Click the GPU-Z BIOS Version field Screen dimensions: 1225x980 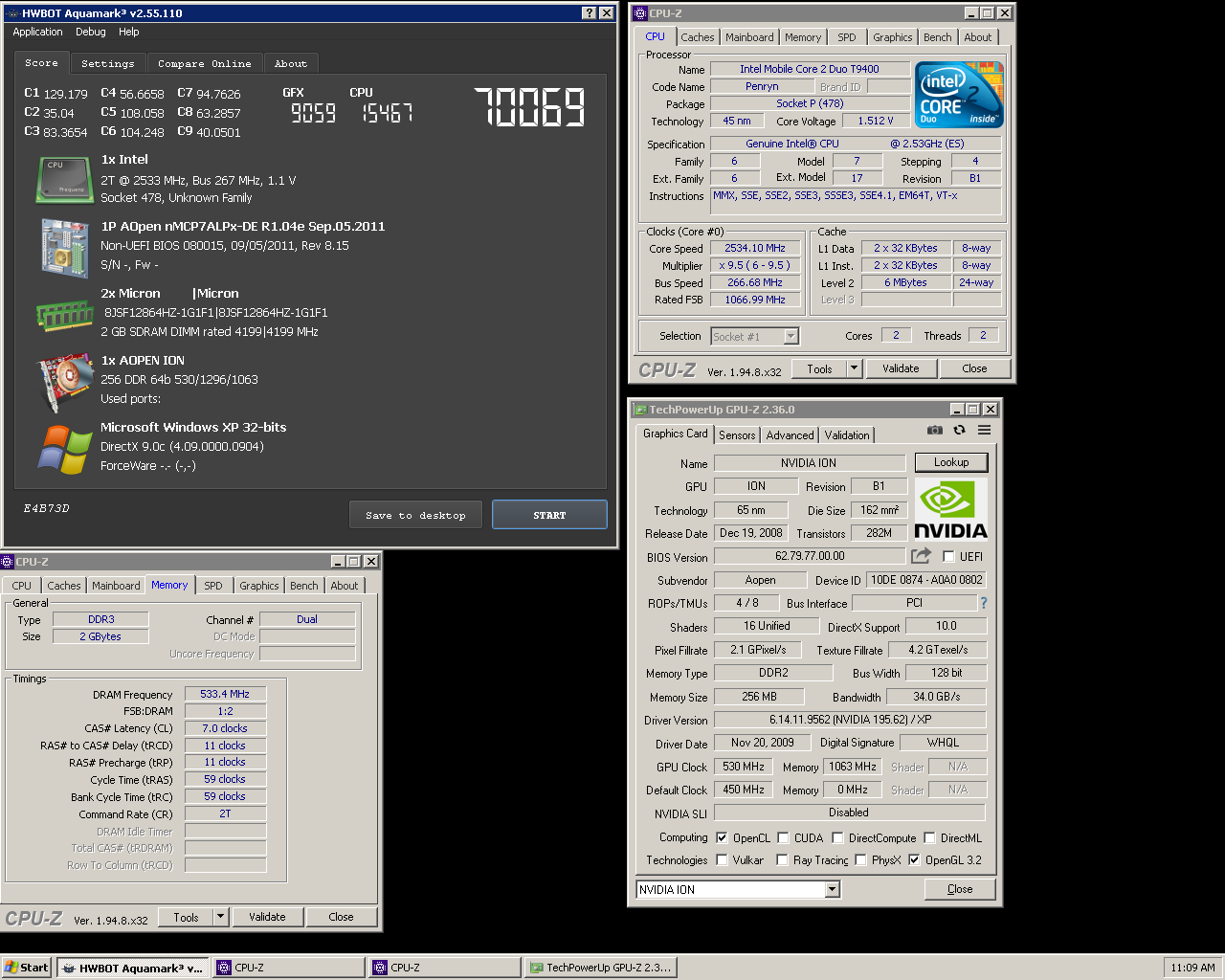click(x=810, y=556)
